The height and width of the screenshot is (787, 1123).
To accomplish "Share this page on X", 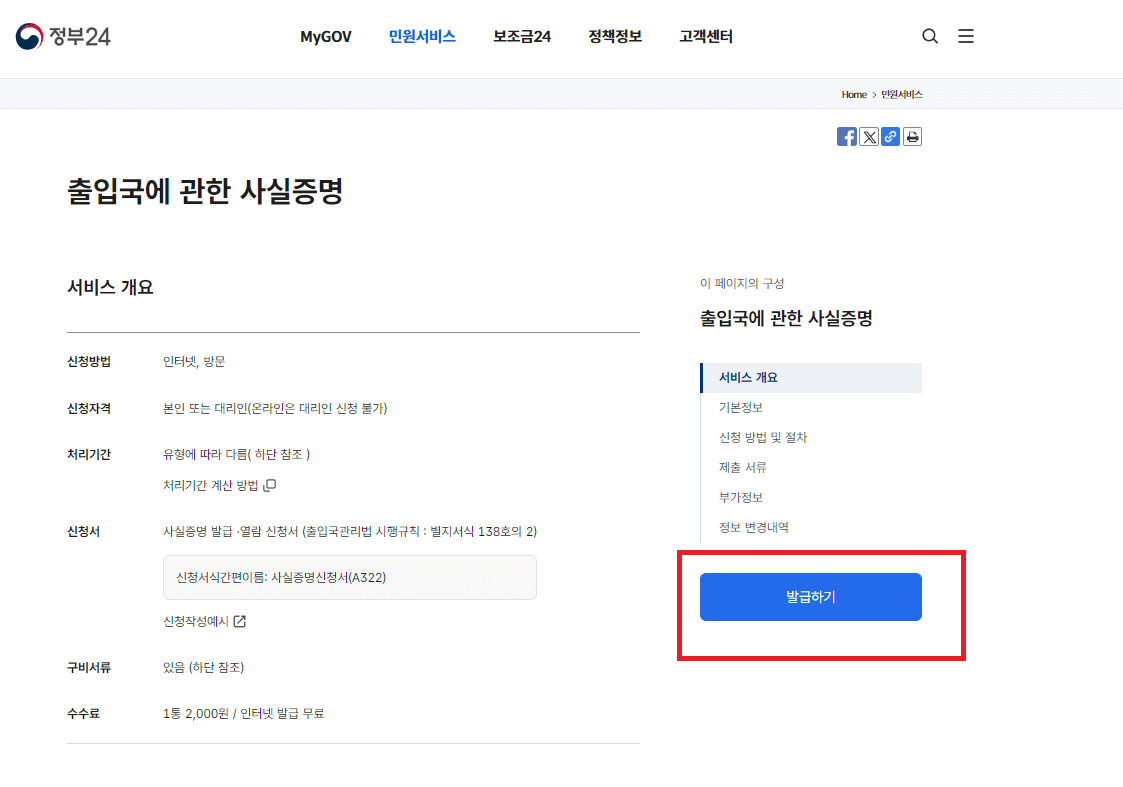I will coord(868,136).
